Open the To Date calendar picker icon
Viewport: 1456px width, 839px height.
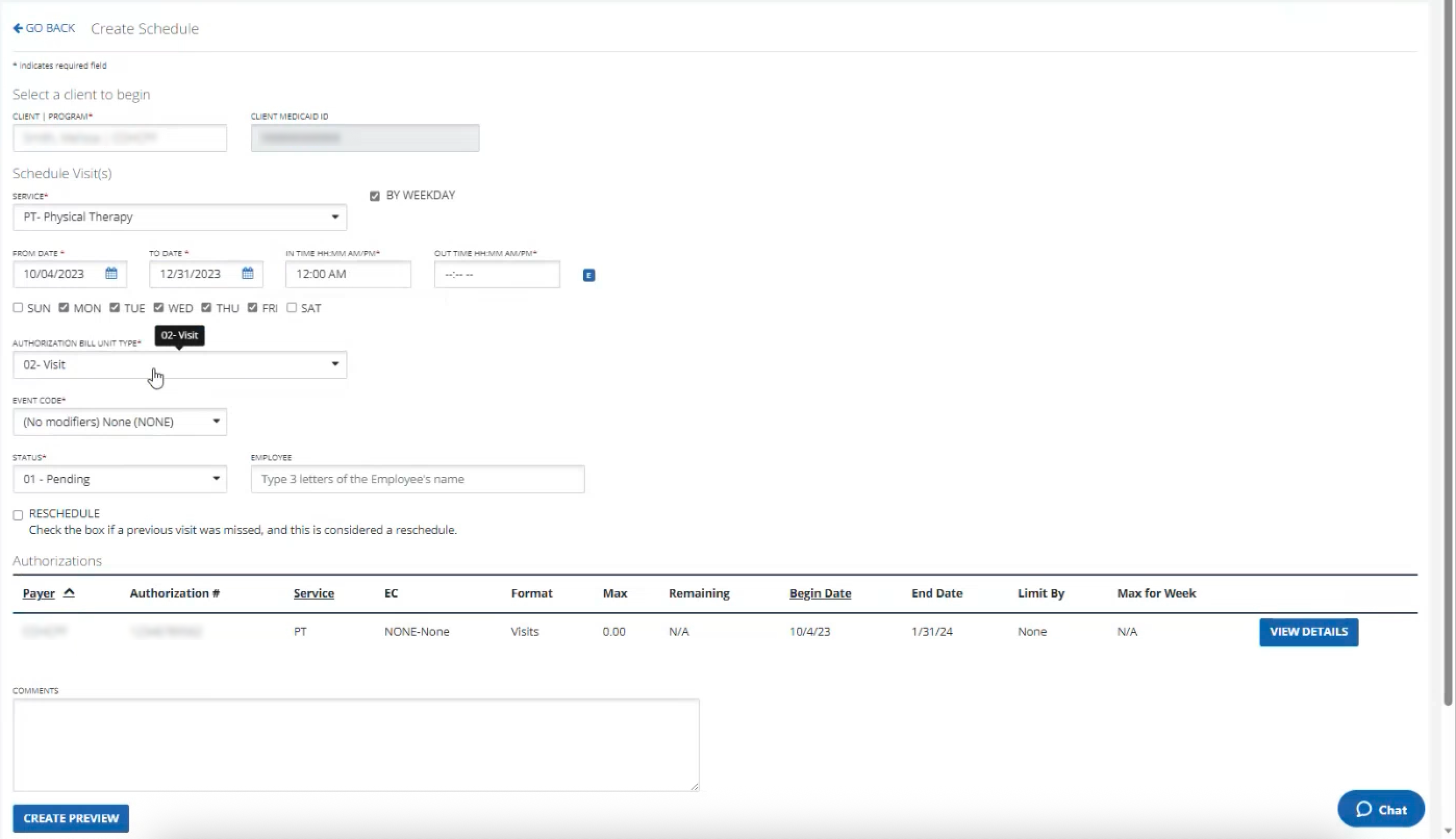(247, 274)
